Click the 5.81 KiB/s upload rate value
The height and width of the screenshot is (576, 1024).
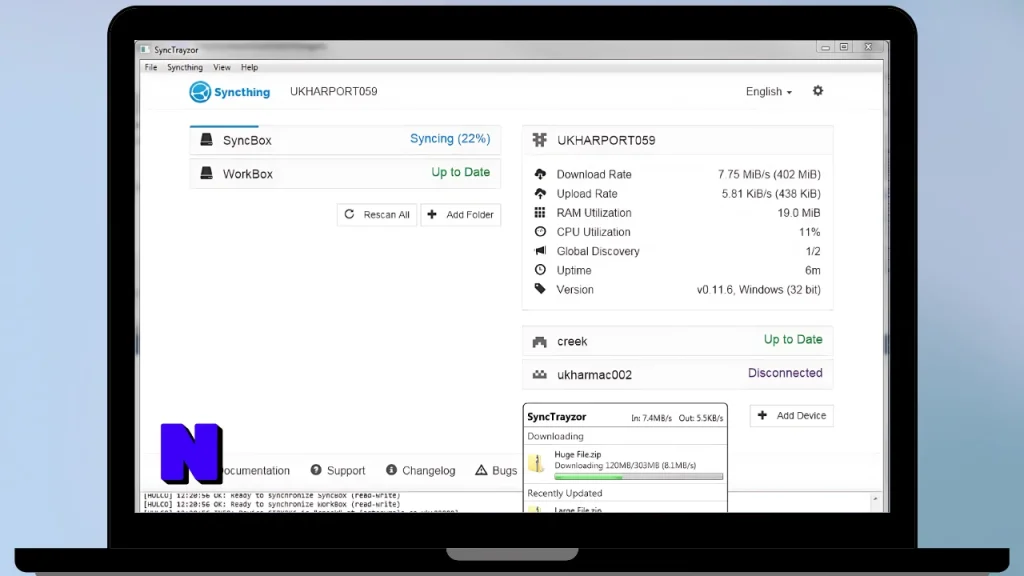pyautogui.click(x=771, y=193)
